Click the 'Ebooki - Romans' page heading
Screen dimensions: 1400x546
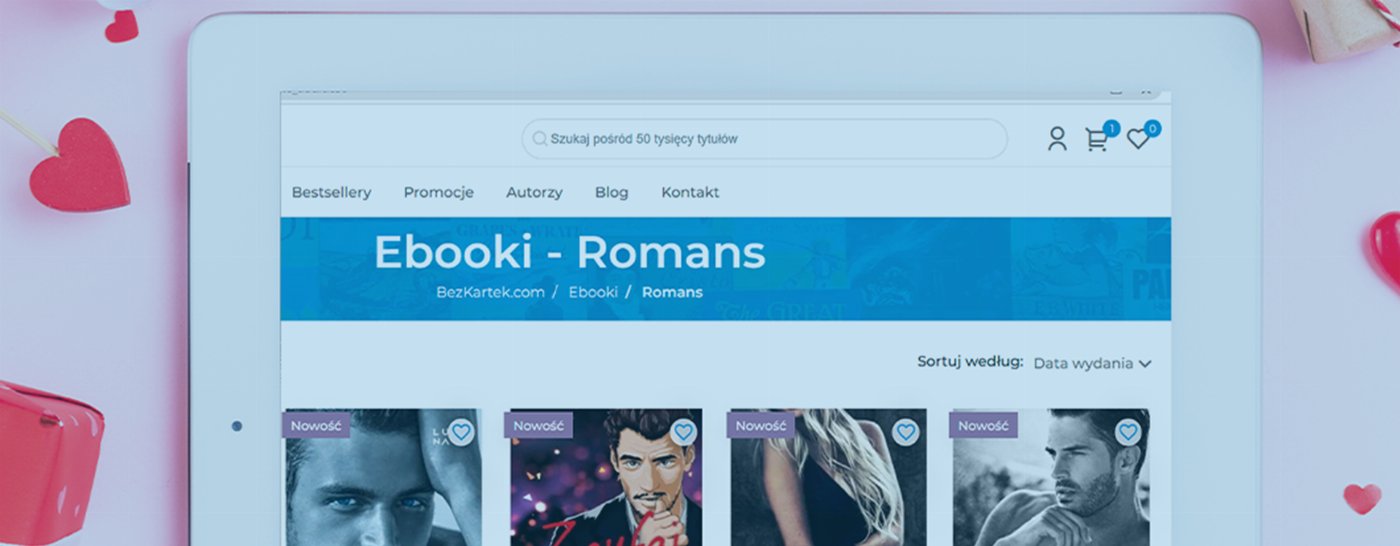569,253
